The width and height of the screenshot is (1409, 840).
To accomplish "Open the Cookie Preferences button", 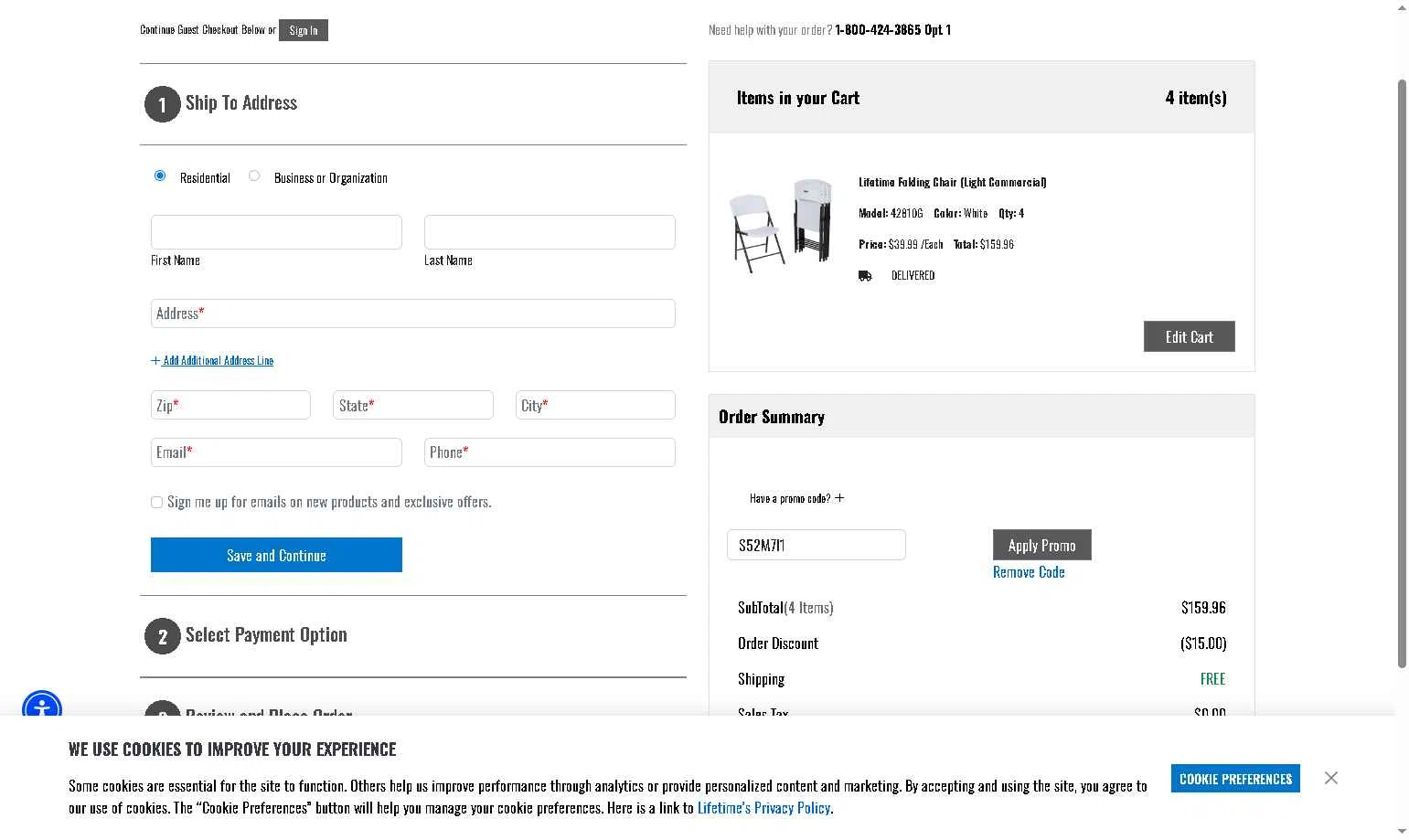I will click(x=1235, y=779).
